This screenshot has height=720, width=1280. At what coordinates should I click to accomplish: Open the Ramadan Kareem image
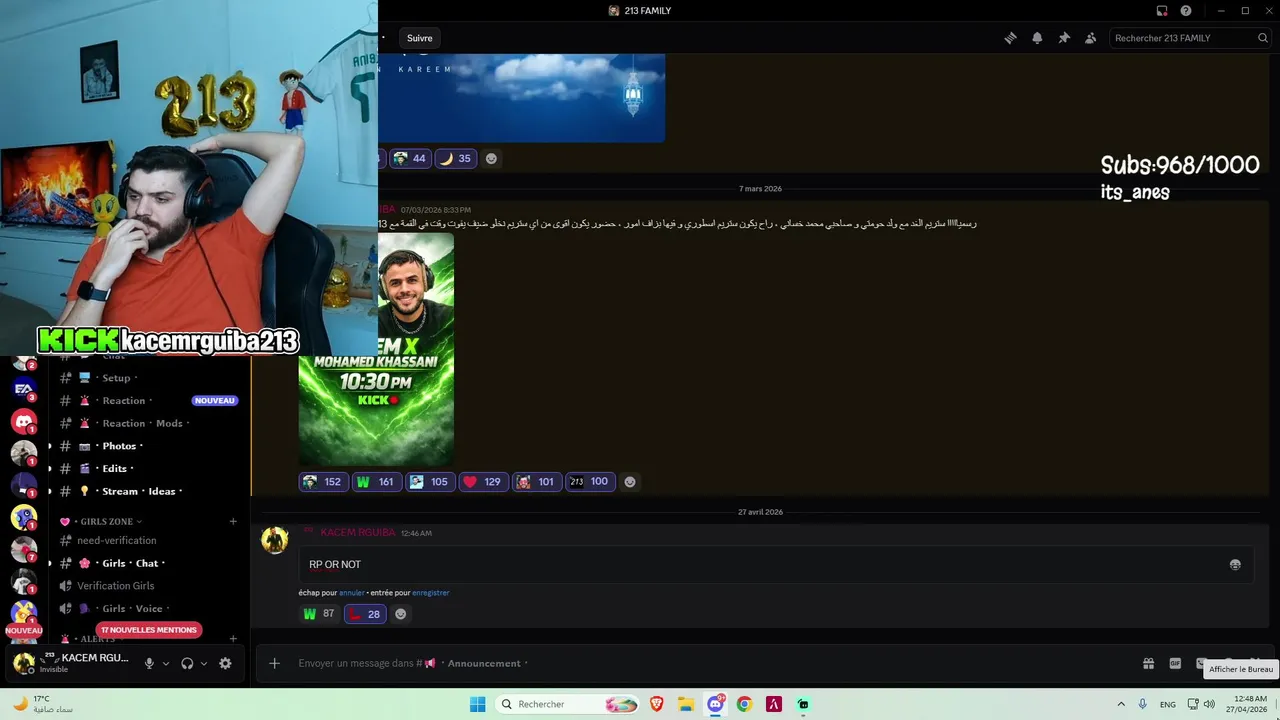(x=521, y=98)
